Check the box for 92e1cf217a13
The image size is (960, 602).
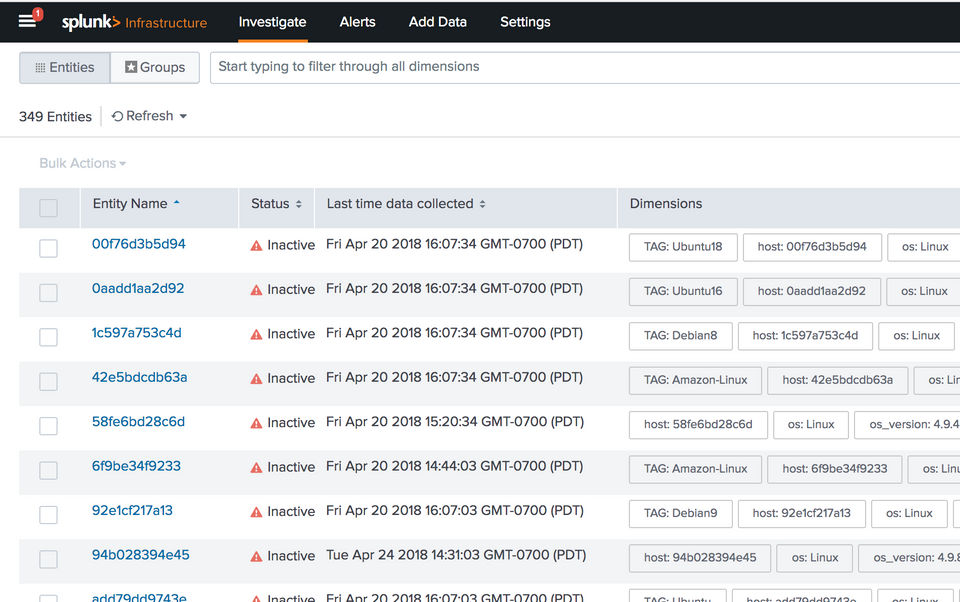pyautogui.click(x=48, y=514)
